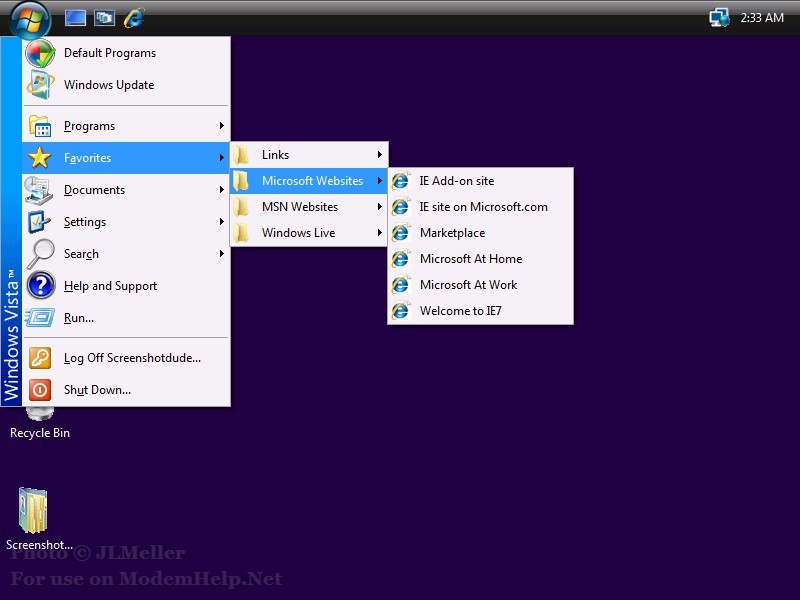Expand the Links folder arrow
Screen dimensions: 800x600
[380, 155]
